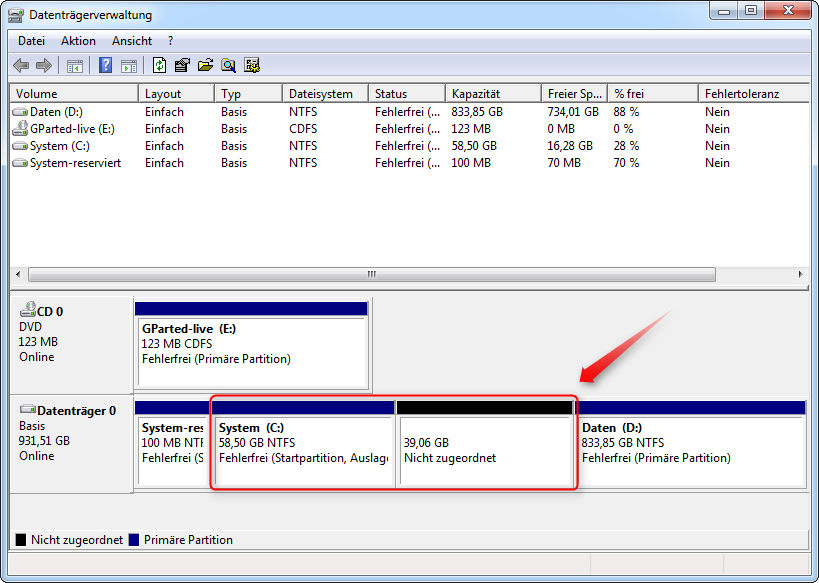Open the Datei menu
819x583 pixels.
[31, 41]
